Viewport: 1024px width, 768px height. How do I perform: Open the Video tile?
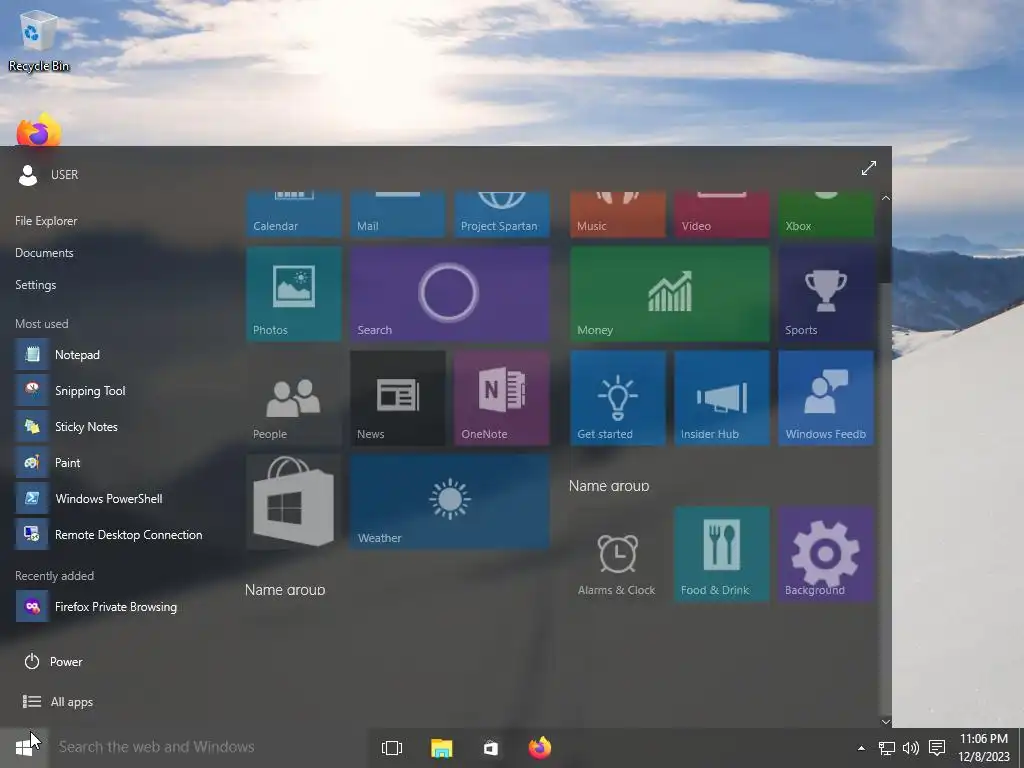(722, 214)
